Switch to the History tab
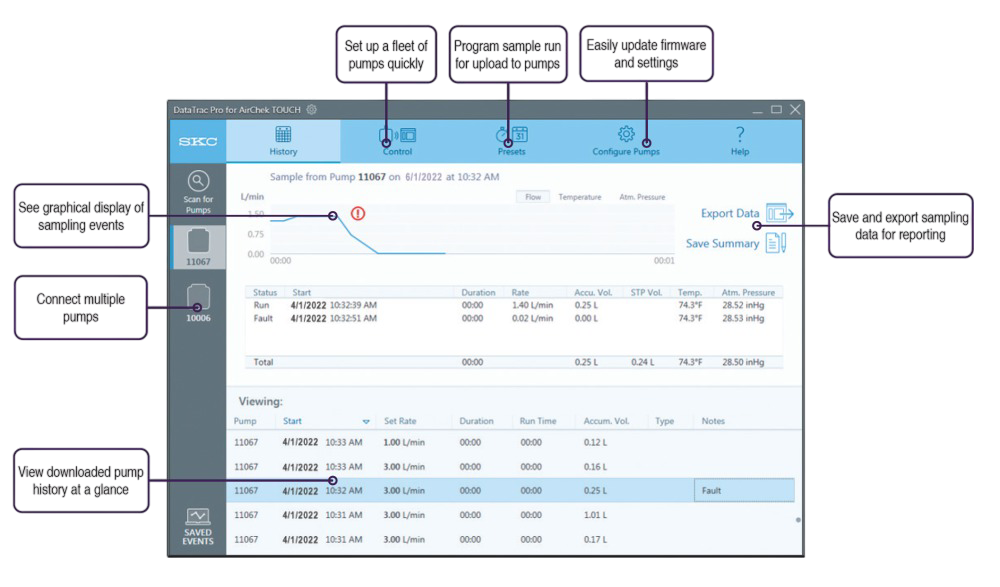Viewport: 1000px width, 587px height. (283, 141)
